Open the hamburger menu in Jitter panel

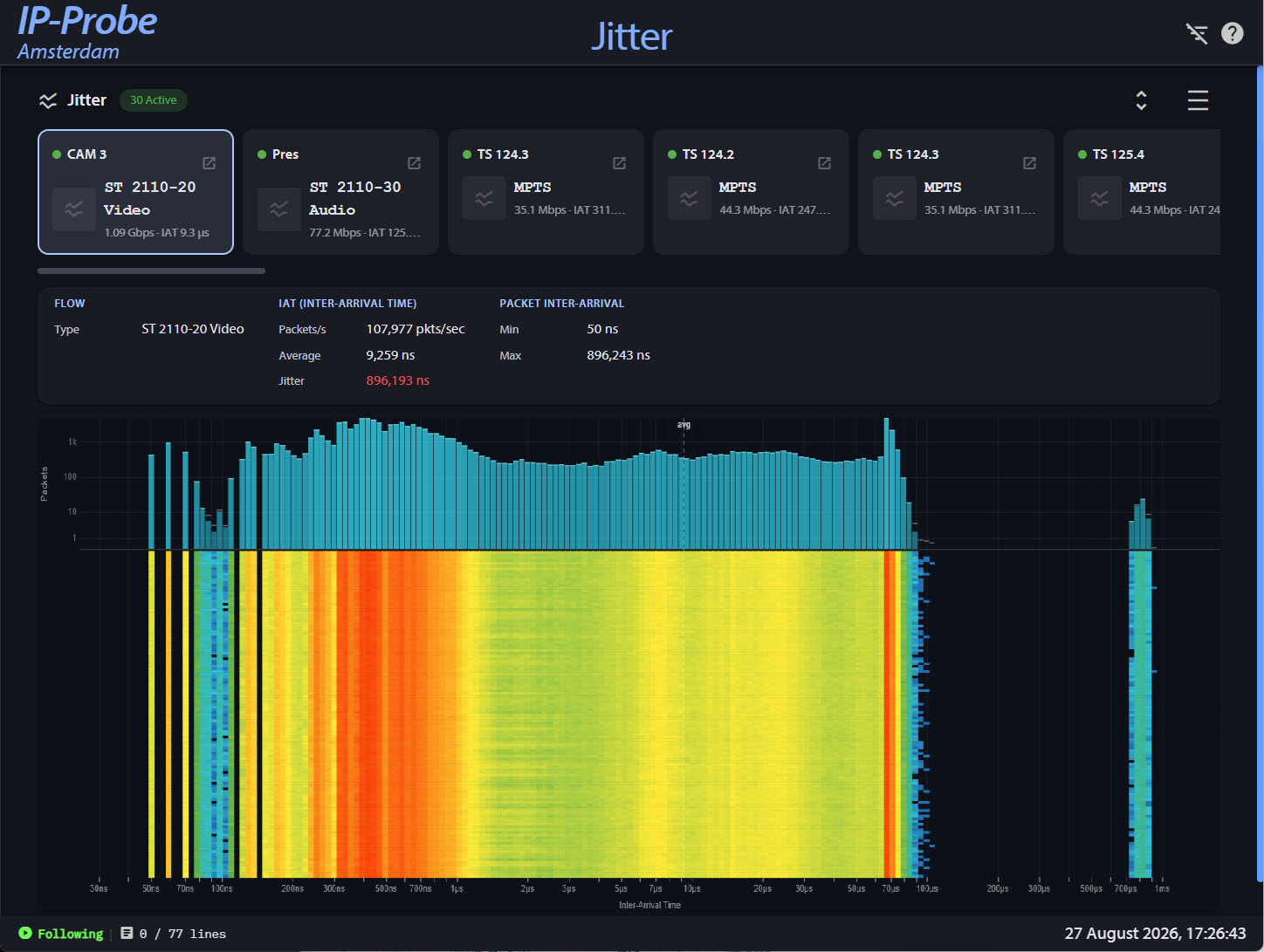(x=1198, y=100)
